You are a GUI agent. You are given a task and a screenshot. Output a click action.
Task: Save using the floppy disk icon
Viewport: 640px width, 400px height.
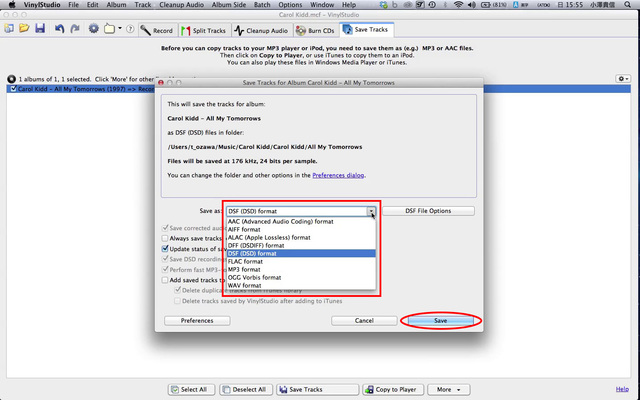[x=40, y=29]
